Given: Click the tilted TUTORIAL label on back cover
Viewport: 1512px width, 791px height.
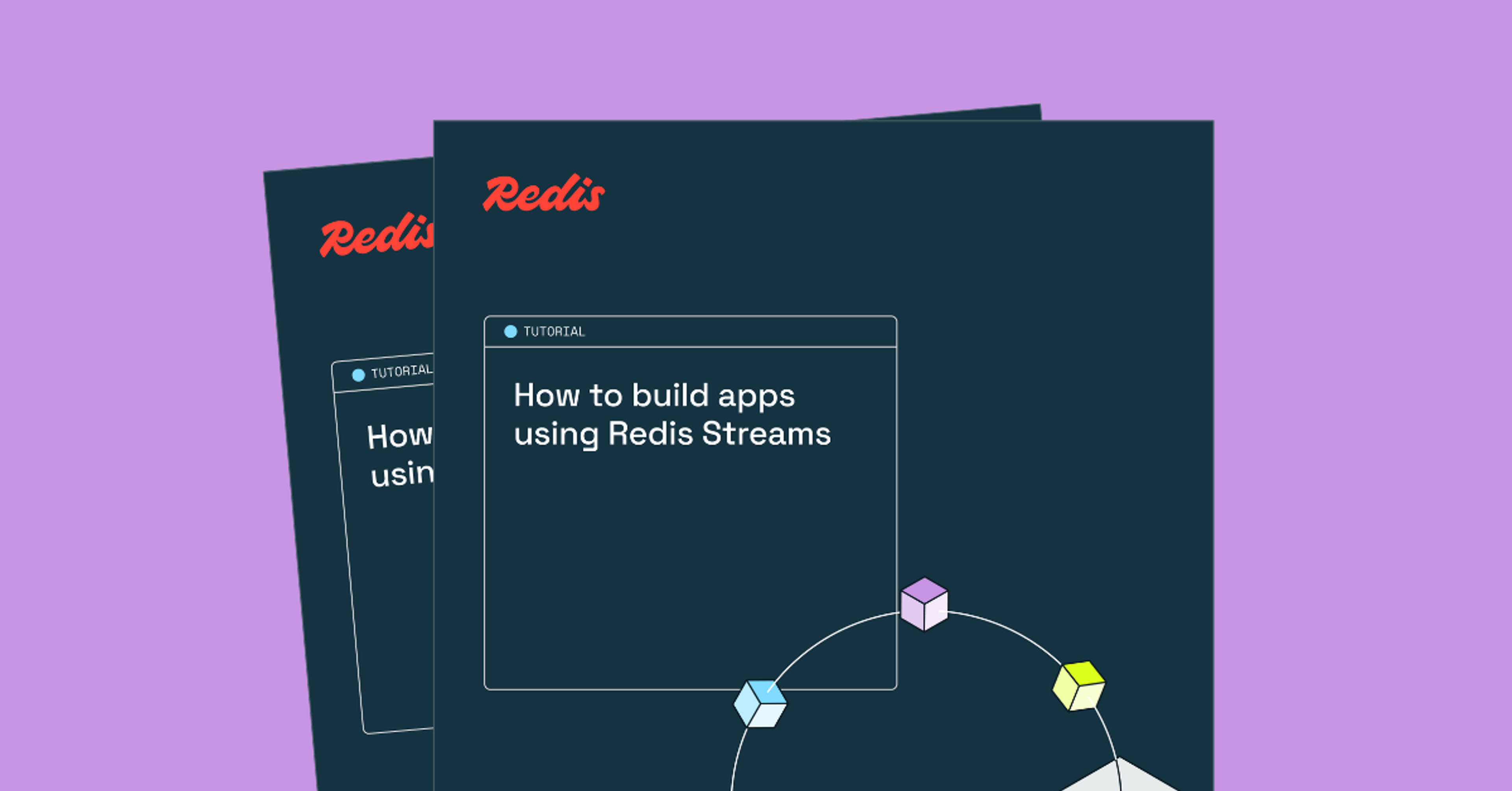Looking at the screenshot, I should 402,371.
